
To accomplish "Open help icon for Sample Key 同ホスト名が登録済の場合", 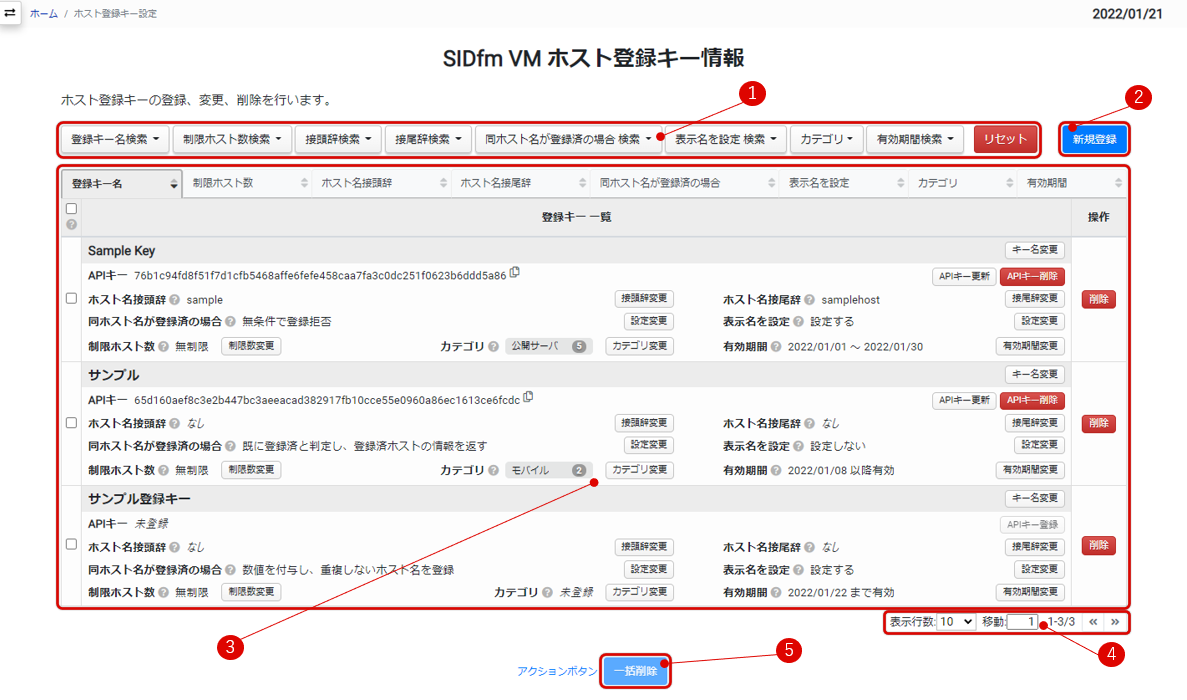I will pos(230,322).
